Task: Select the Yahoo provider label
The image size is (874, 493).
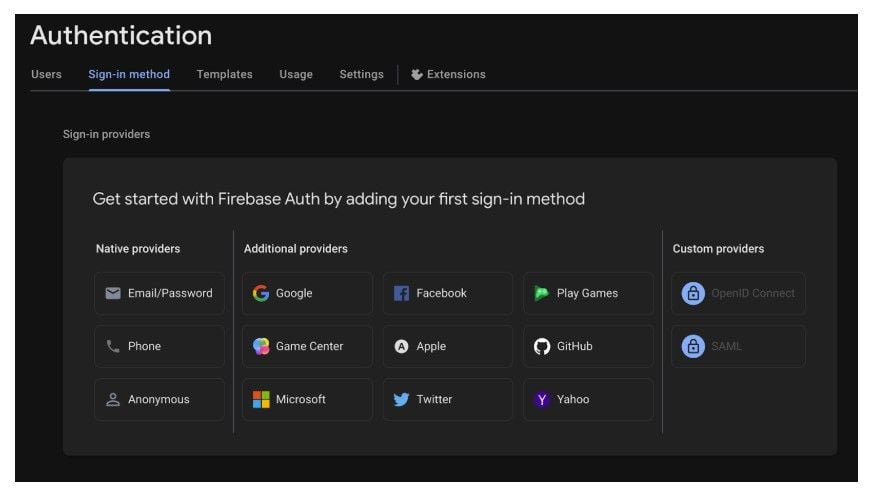Action: pyautogui.click(x=573, y=399)
